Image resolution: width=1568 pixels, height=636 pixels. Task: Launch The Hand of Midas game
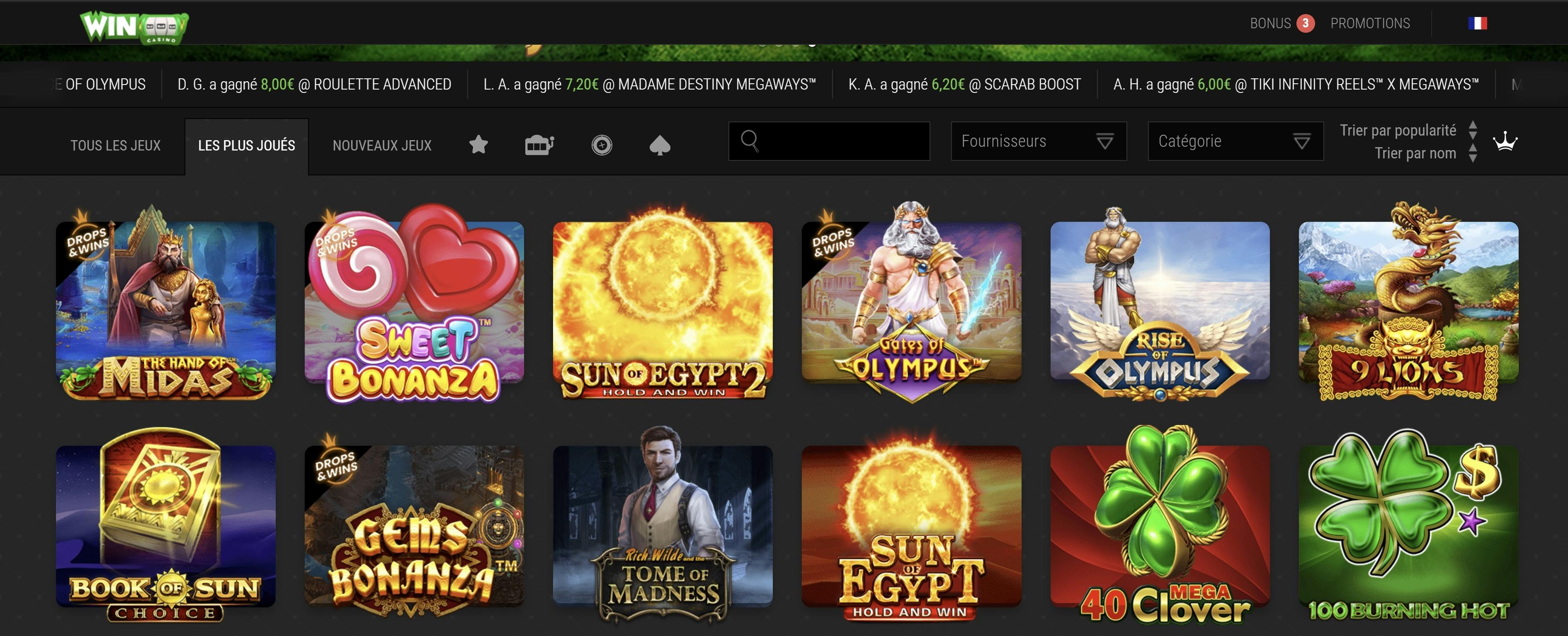point(165,303)
